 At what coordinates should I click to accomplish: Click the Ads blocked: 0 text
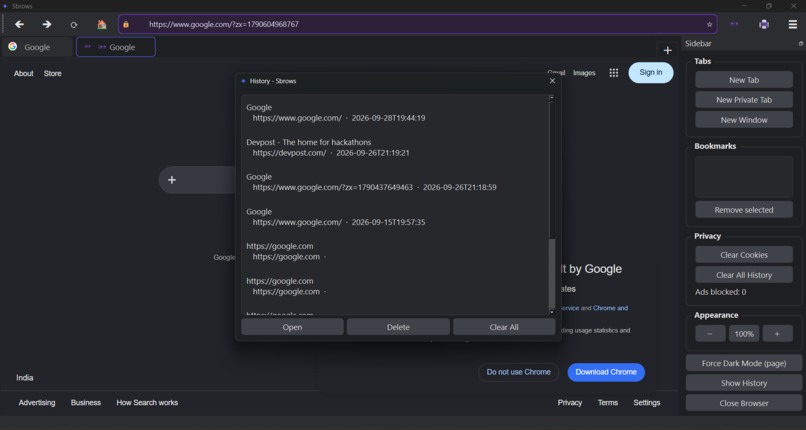(x=721, y=292)
